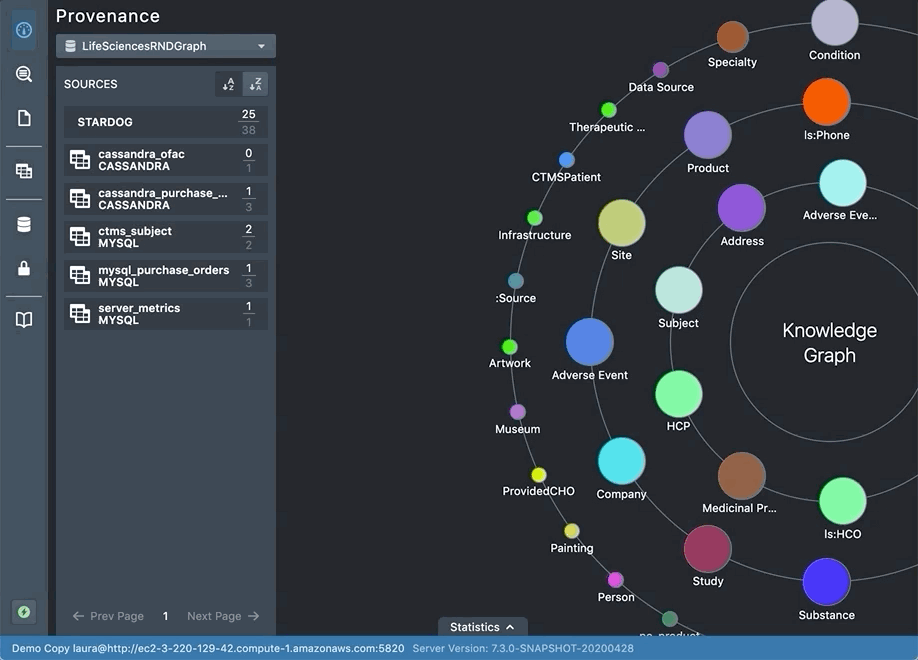Toggle ascending A-Z sort for sources
Image resolution: width=918 pixels, height=660 pixels.
pos(227,84)
